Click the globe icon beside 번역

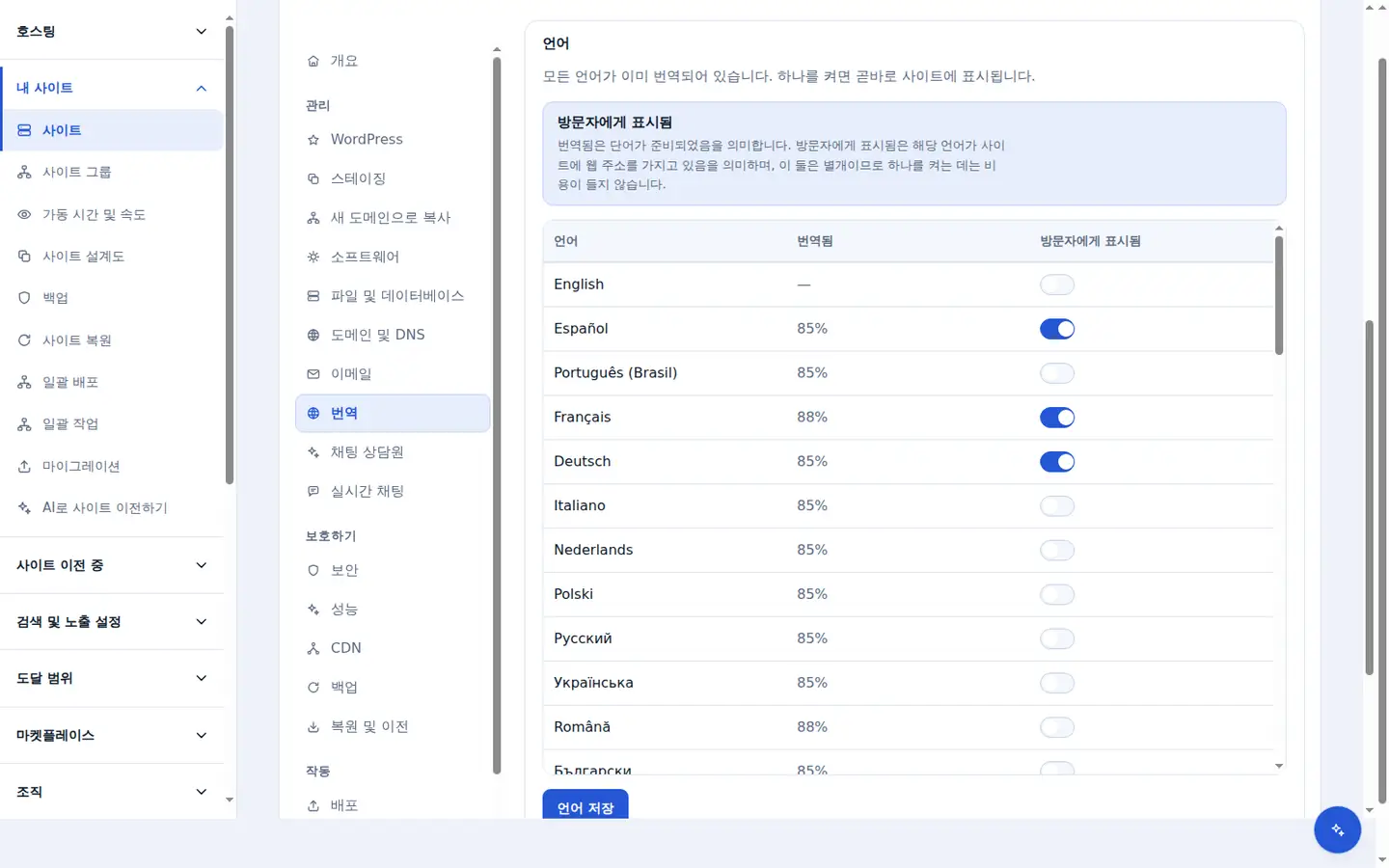[313, 414]
